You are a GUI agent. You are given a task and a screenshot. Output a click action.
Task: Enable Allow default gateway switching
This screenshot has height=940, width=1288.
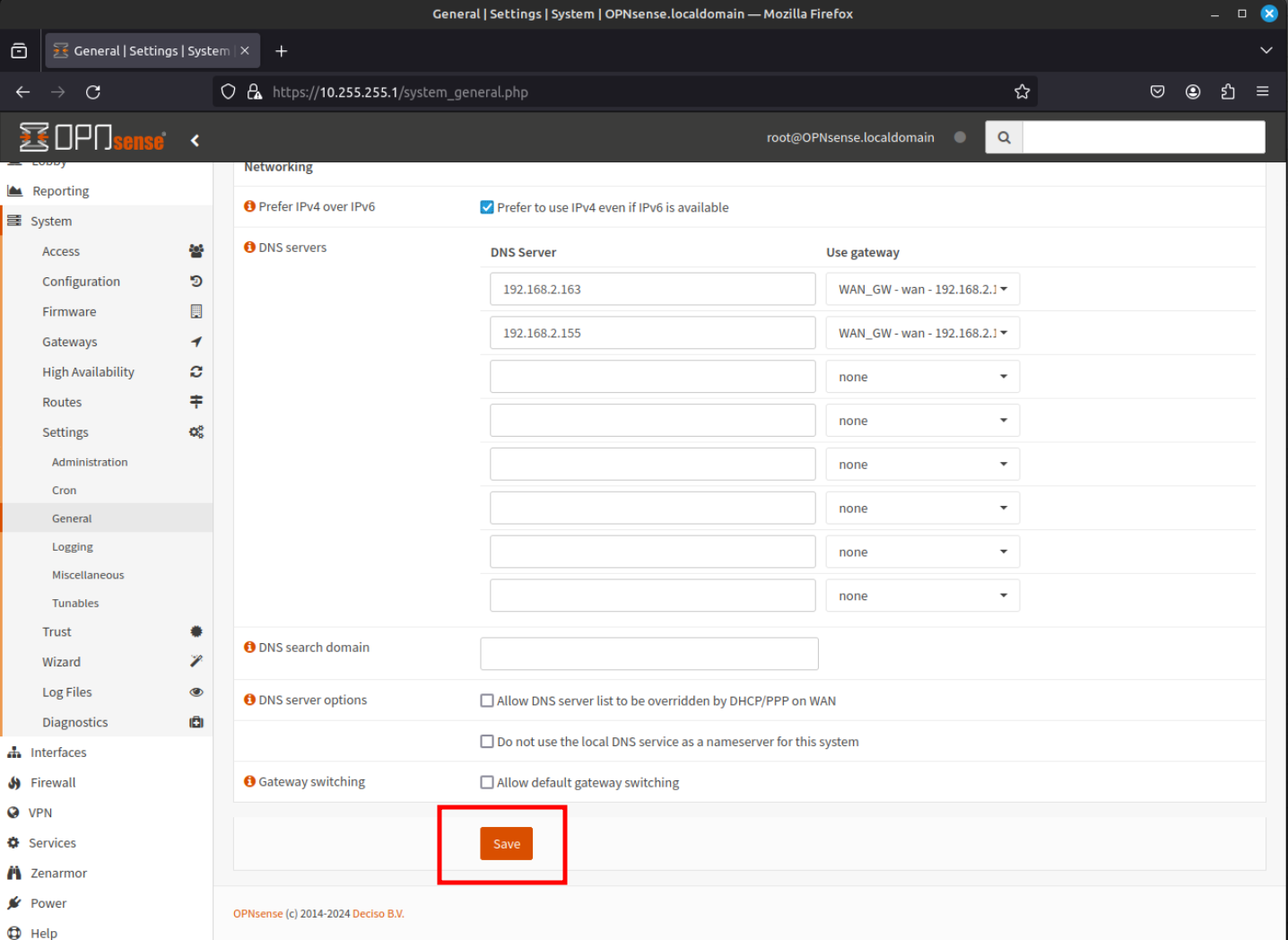click(487, 782)
